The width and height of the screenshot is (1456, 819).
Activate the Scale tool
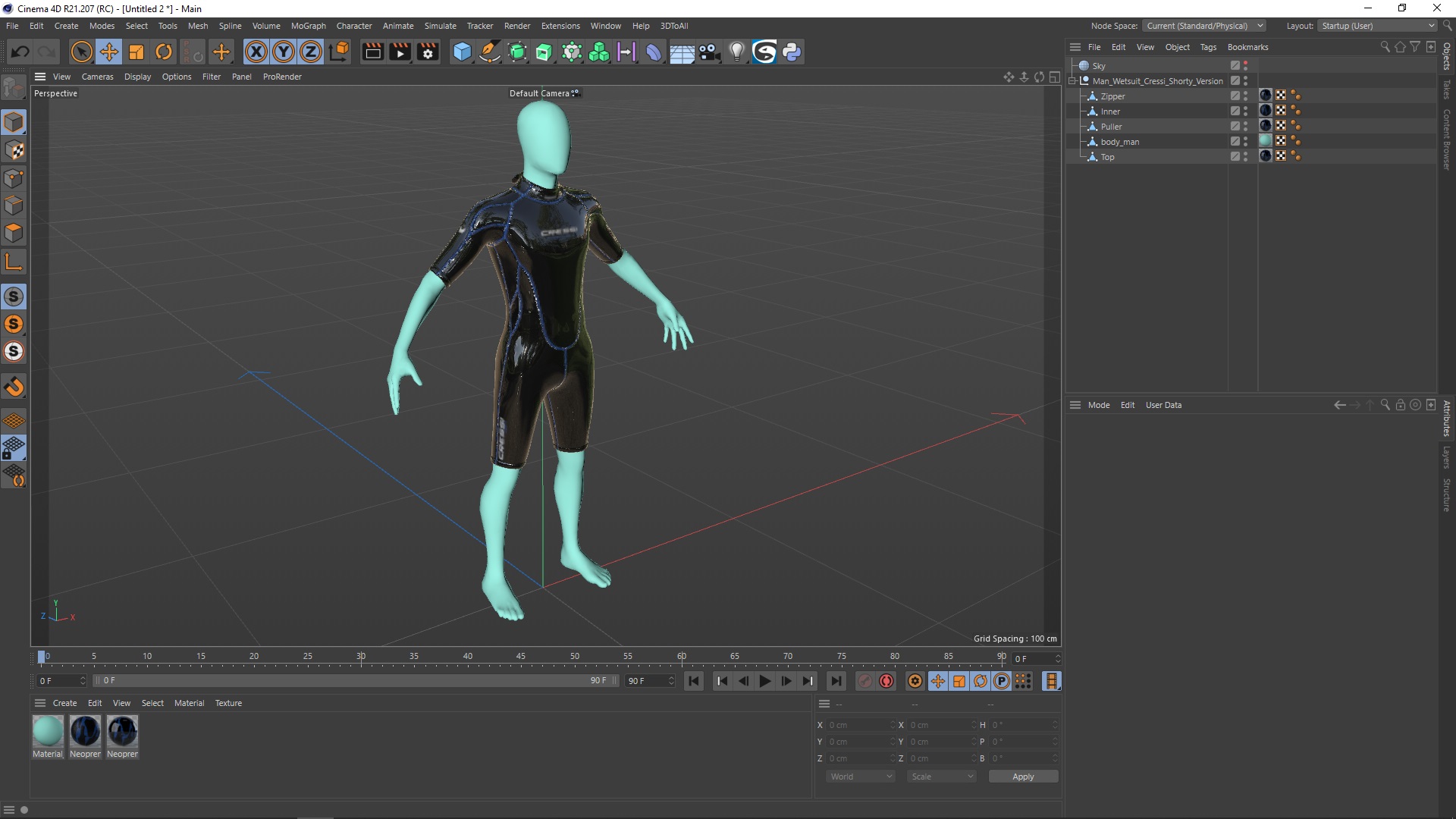click(x=136, y=52)
